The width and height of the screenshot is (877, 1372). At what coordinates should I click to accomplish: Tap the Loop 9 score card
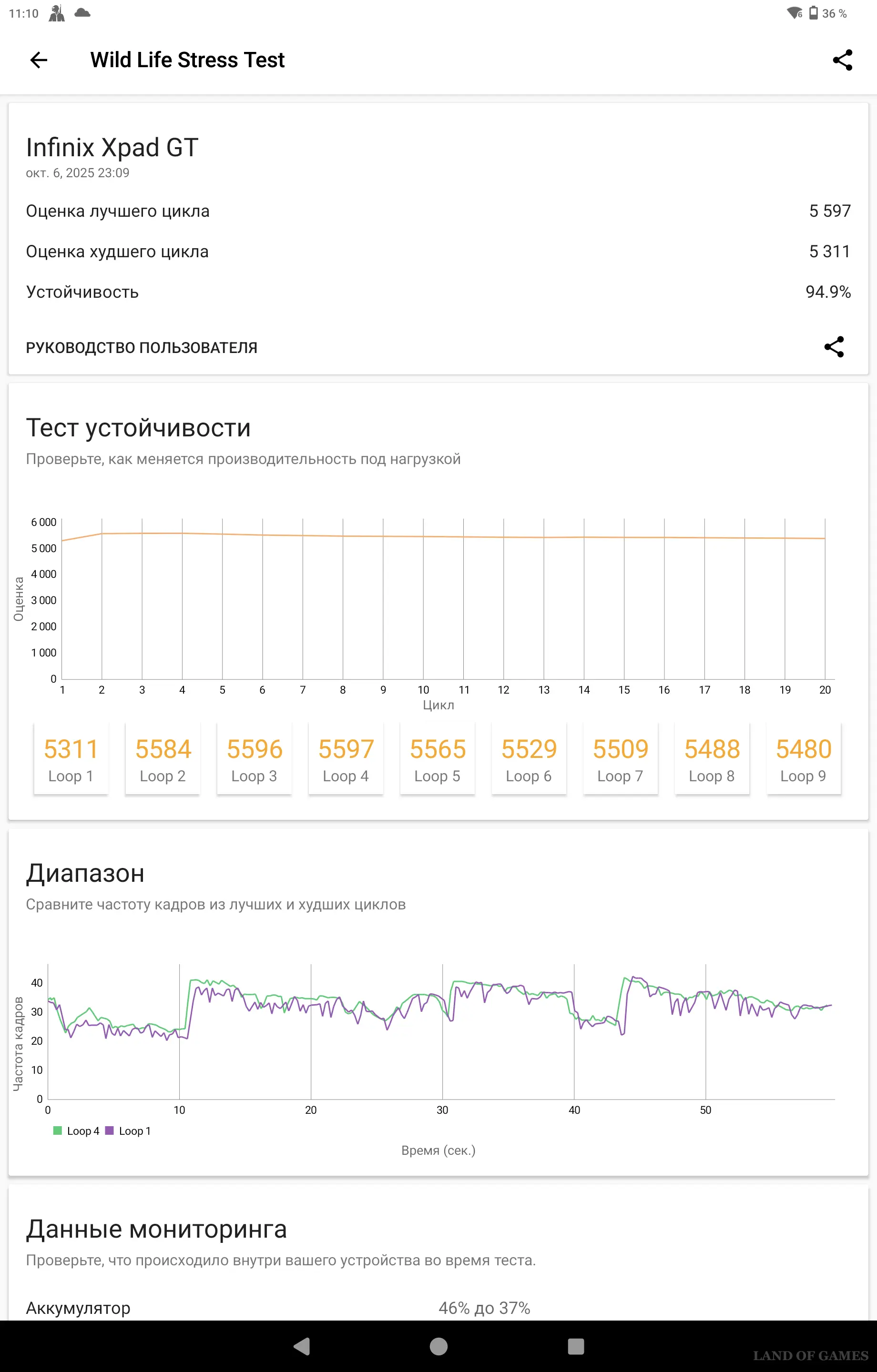804,758
